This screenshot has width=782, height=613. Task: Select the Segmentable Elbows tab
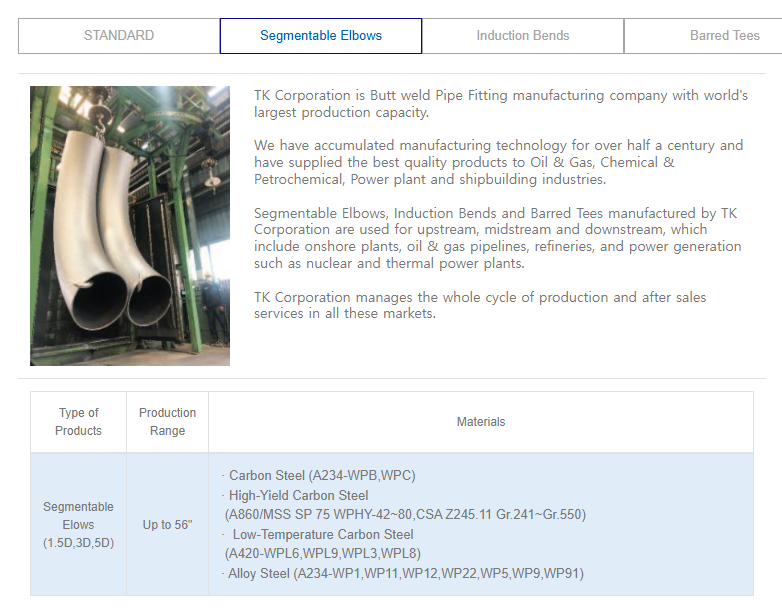tap(321, 36)
